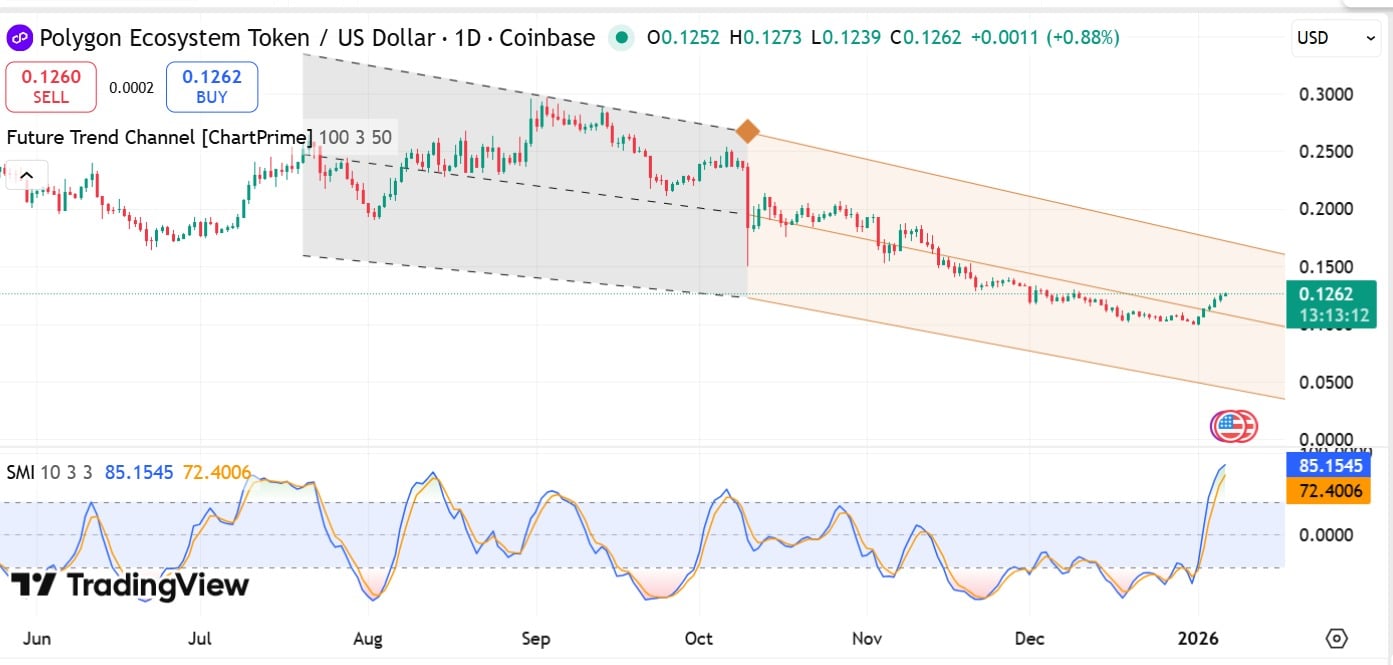Click the 0.1260 SELL button
Viewport: 1393px width, 665px height.
coord(51,87)
